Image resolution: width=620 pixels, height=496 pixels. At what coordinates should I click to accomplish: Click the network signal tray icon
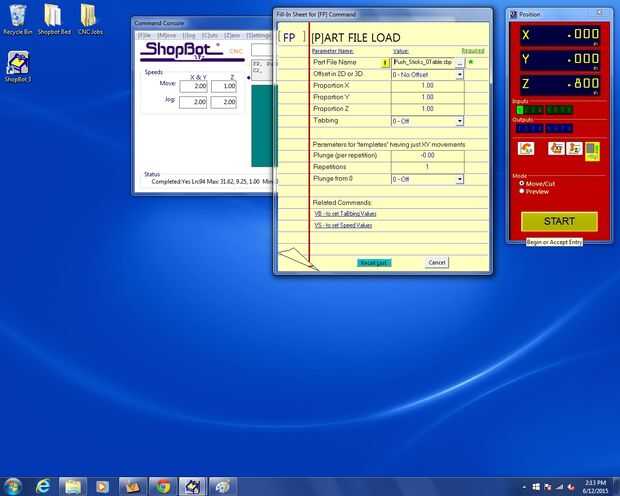(x=559, y=487)
